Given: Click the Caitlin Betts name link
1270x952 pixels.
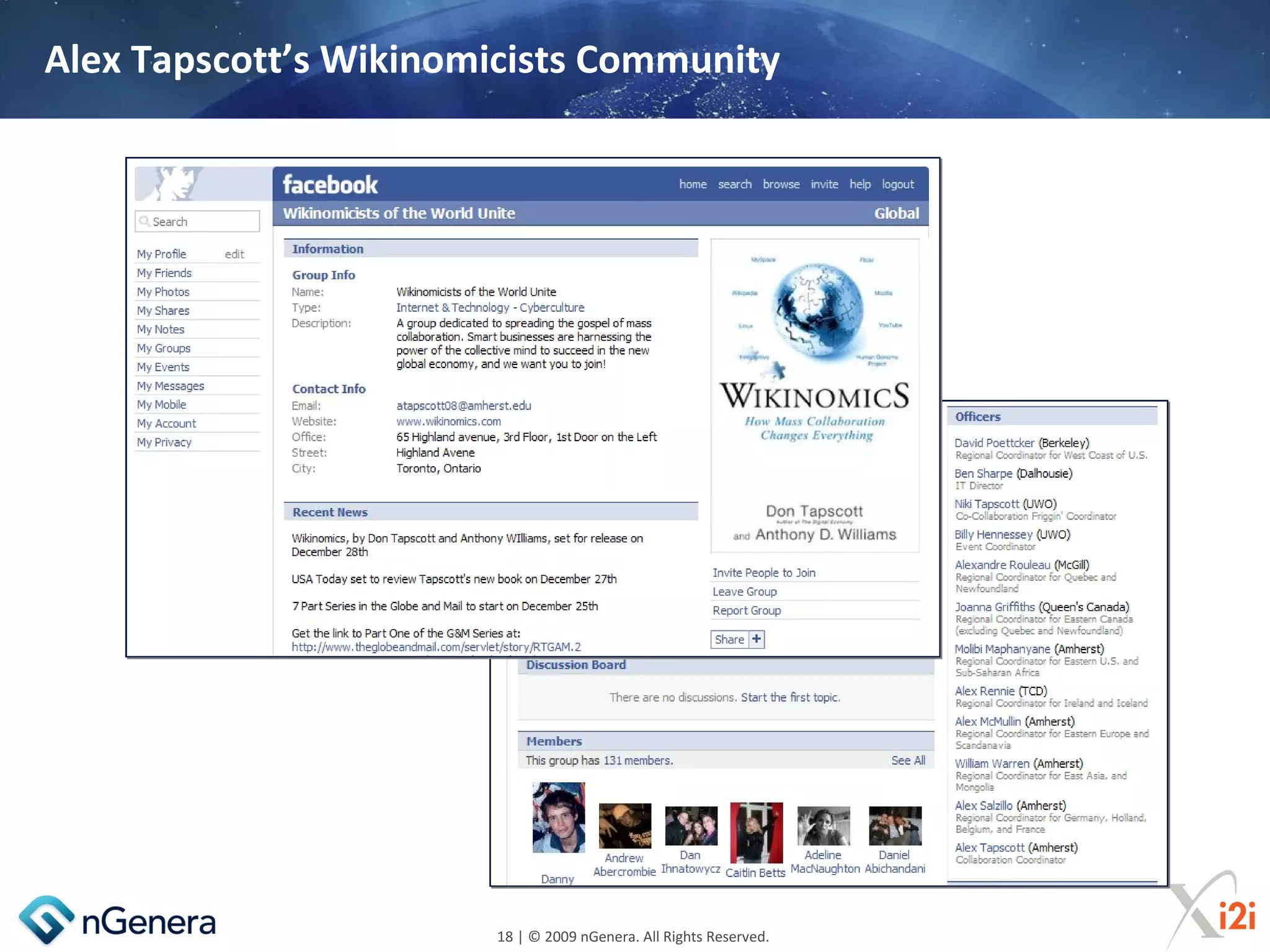Looking at the screenshot, I should point(755,873).
